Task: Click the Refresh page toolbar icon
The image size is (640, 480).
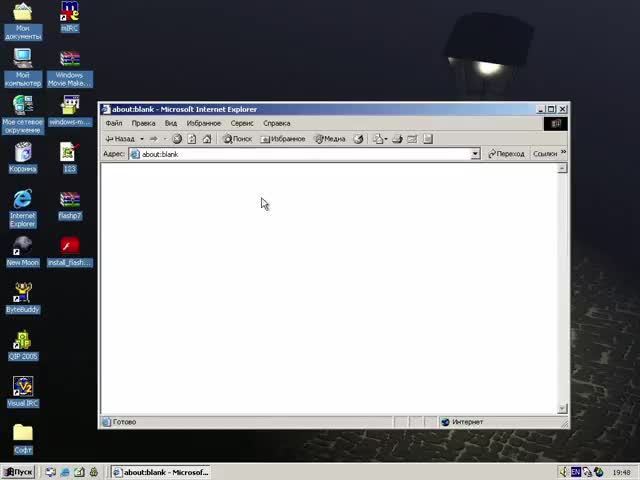Action: tap(192, 139)
